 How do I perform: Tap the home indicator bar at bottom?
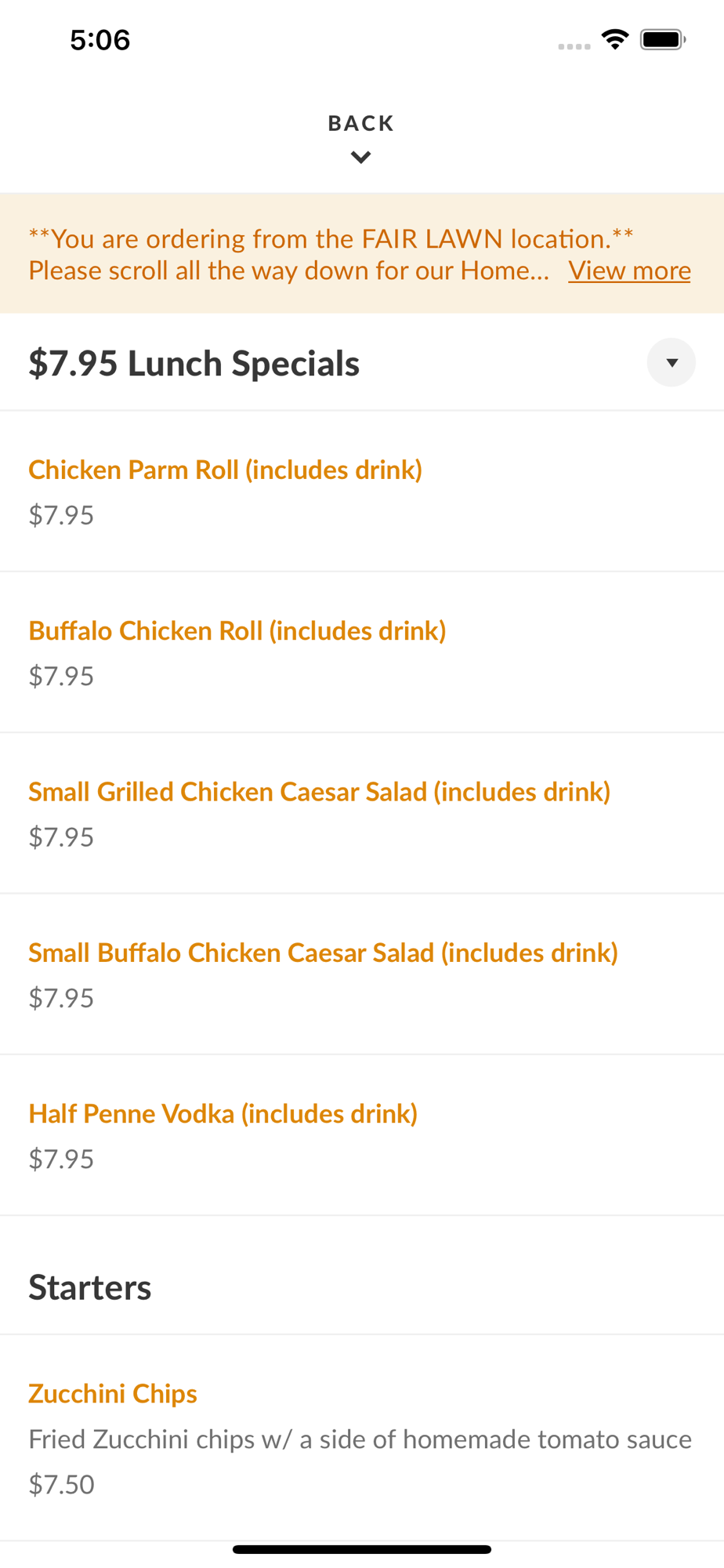[x=361, y=1549]
